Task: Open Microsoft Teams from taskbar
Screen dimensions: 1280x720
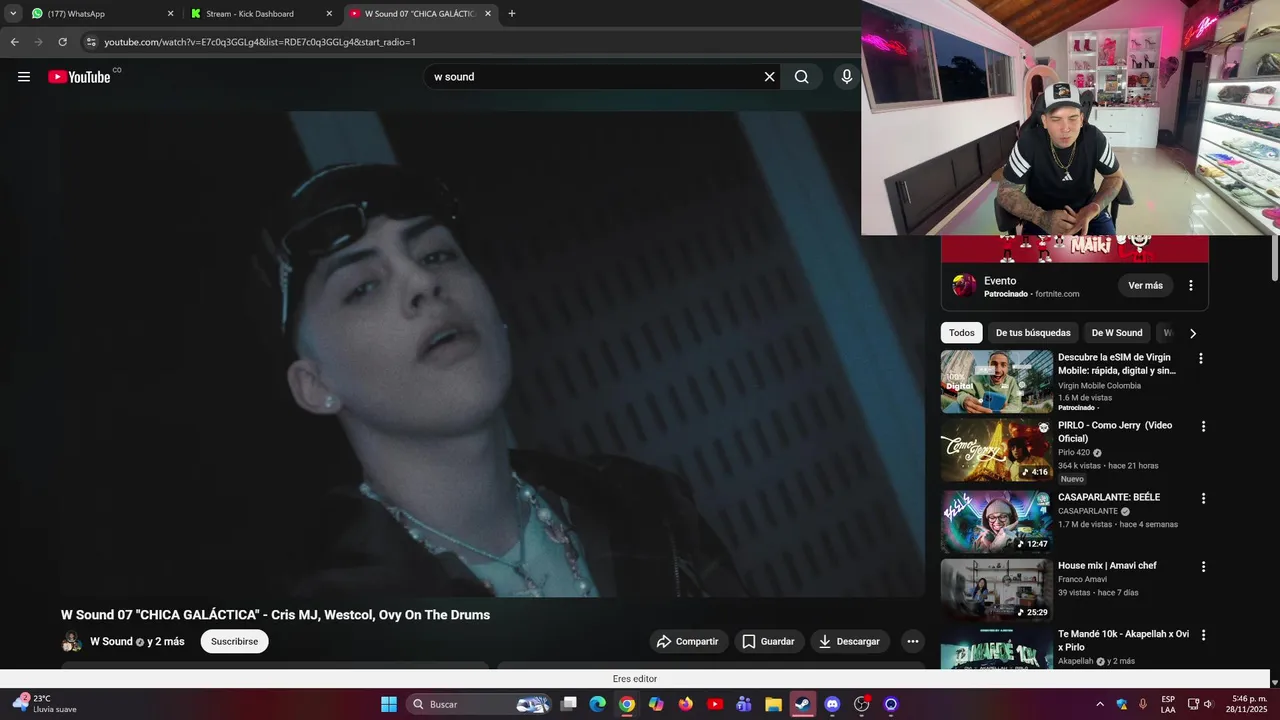Action: pos(743,704)
